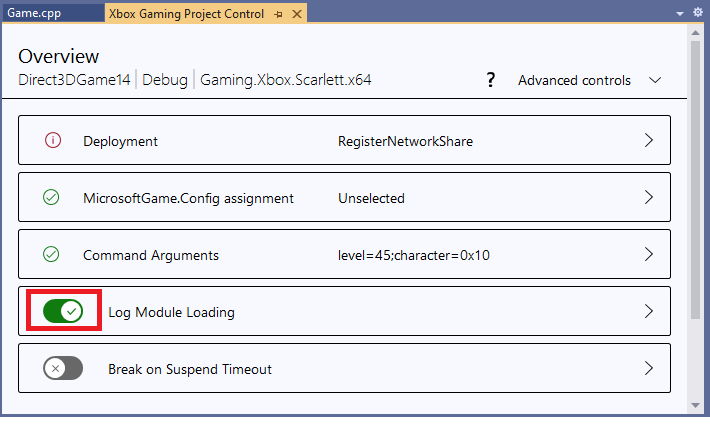
Task: Click the Gaming.Xbox.Scarlett.x64 platform text
Action: [x=285, y=80]
